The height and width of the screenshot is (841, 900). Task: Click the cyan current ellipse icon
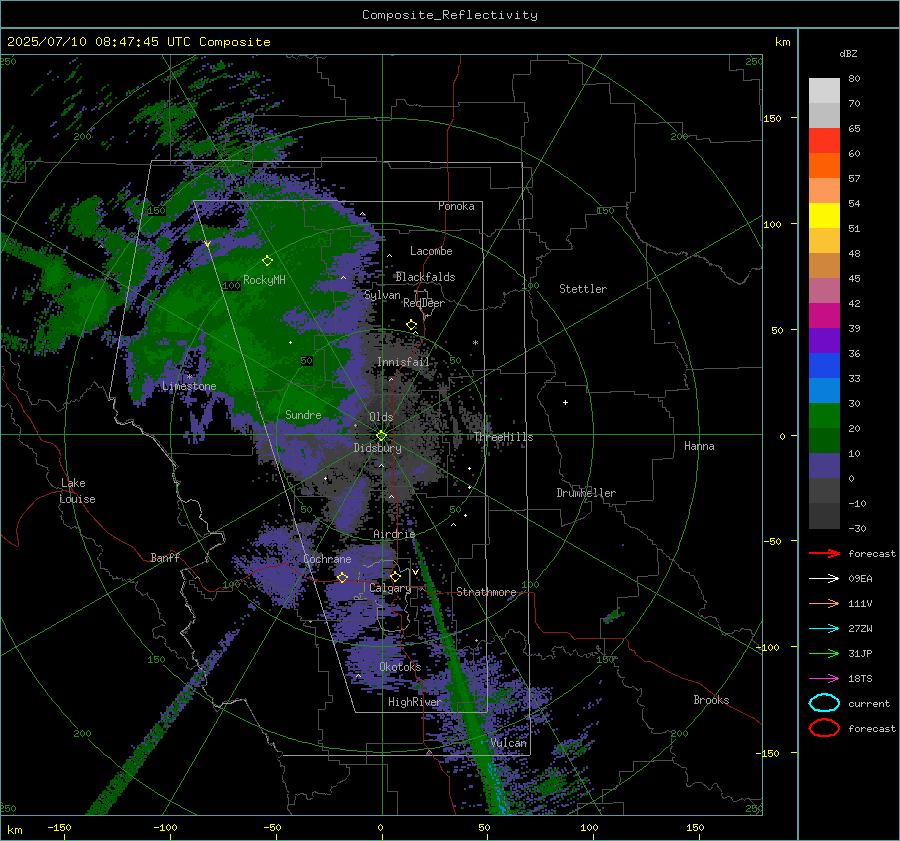(824, 703)
